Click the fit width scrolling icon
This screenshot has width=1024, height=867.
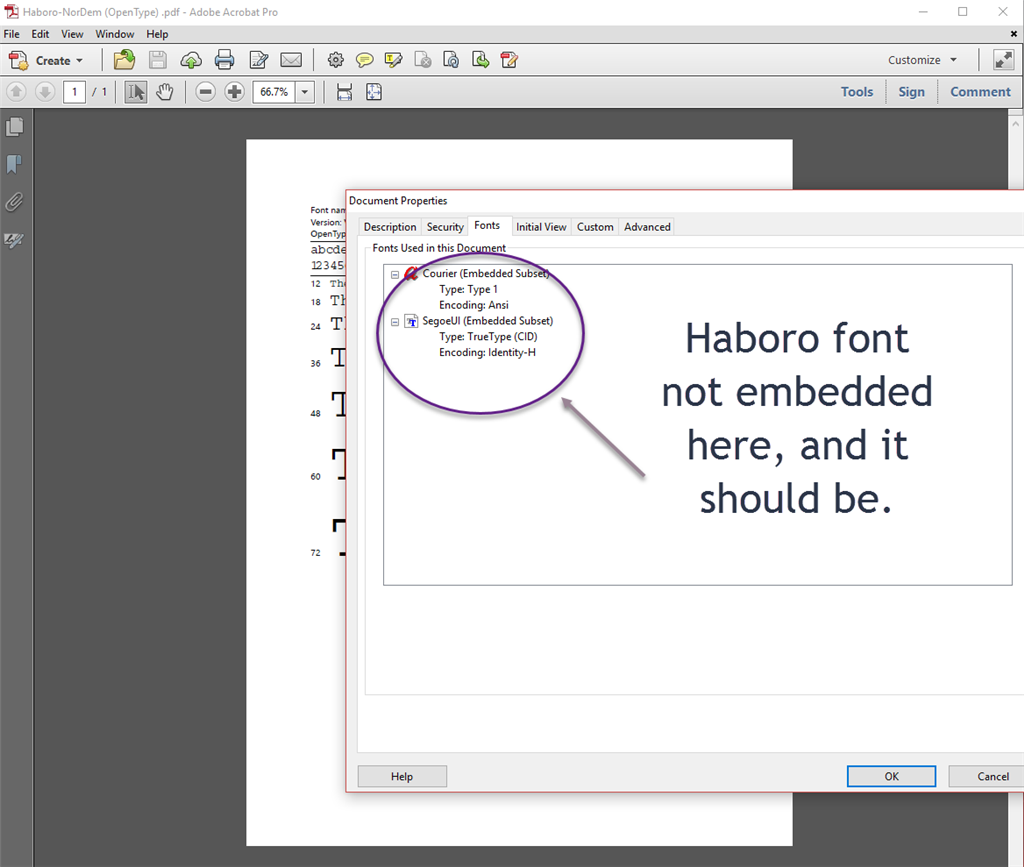tap(344, 92)
